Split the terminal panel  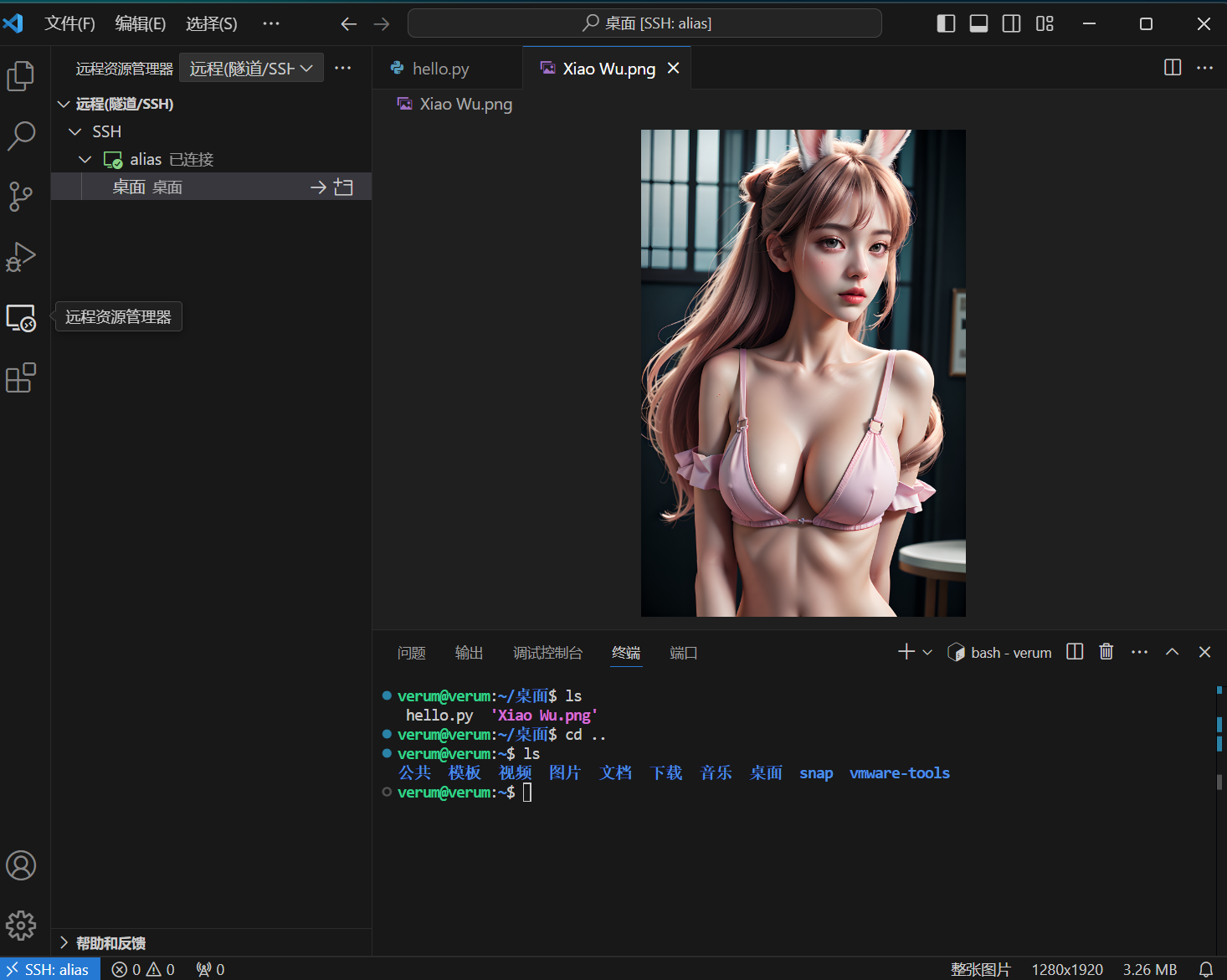pyautogui.click(x=1075, y=652)
